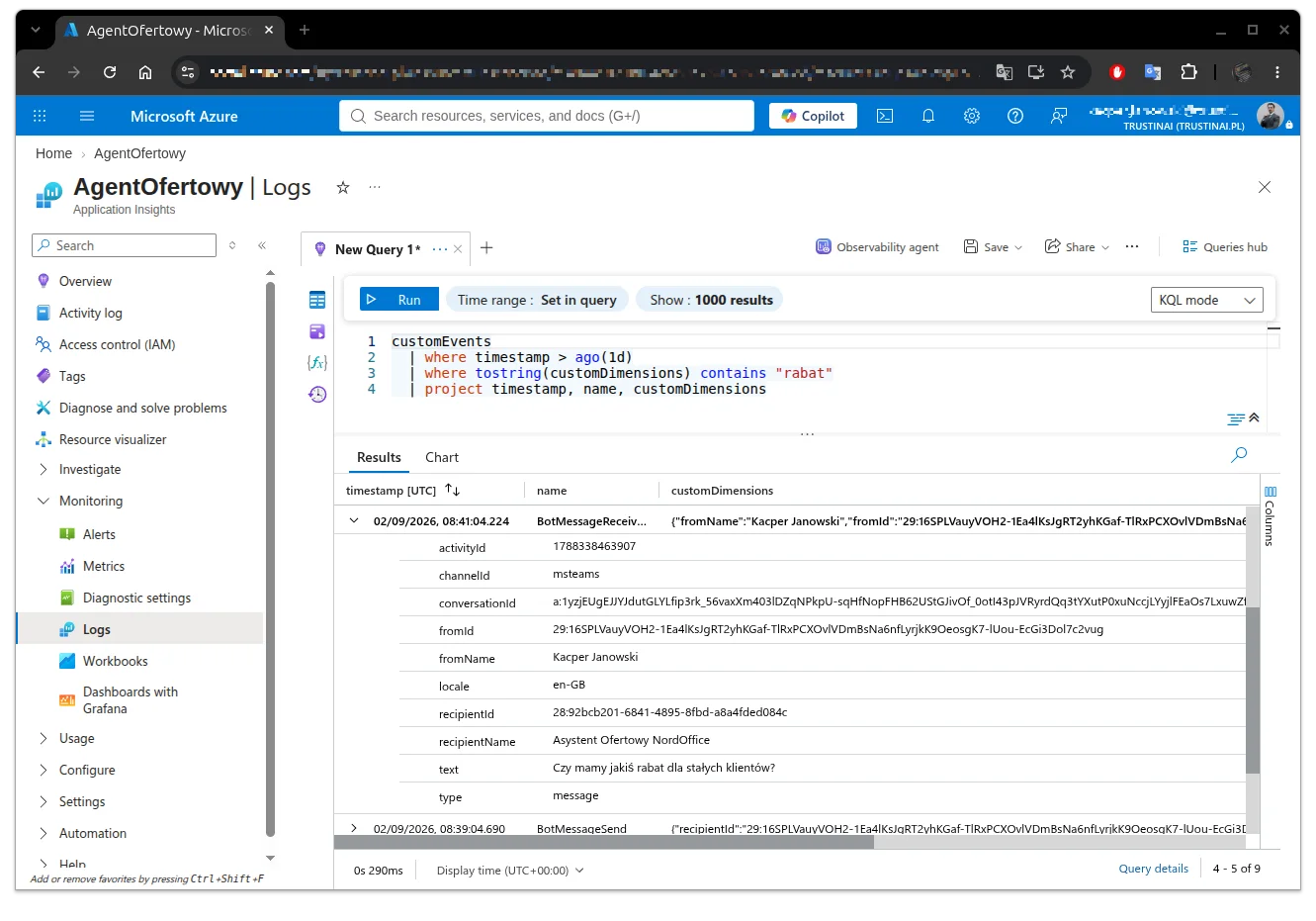Close the AgentOfertowy Logs blade
Viewport: 1316px width, 921px height.
[1265, 187]
